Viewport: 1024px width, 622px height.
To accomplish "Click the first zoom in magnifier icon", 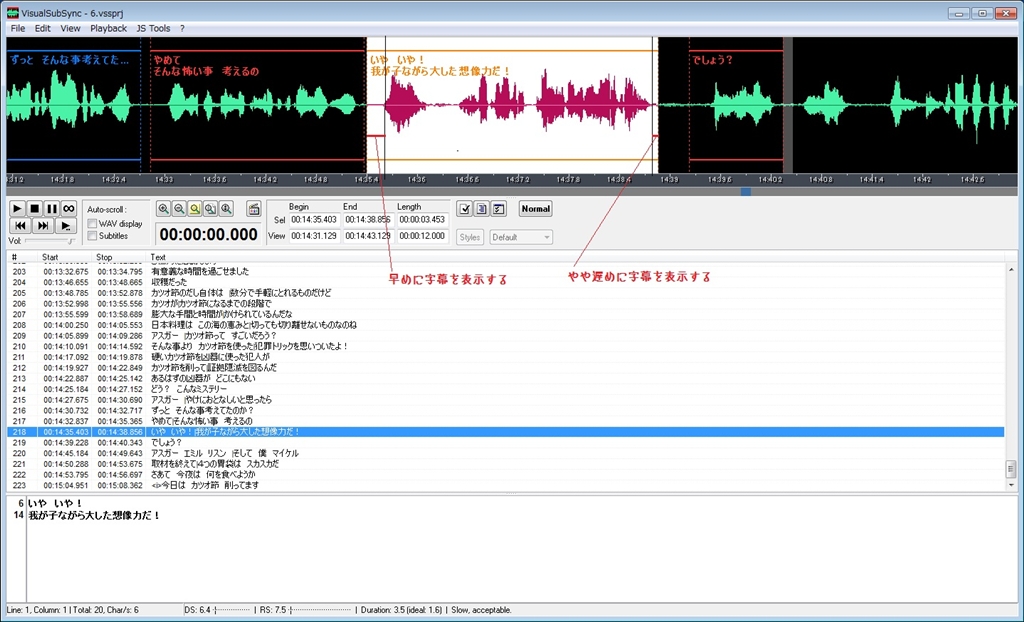I will (x=163, y=208).
